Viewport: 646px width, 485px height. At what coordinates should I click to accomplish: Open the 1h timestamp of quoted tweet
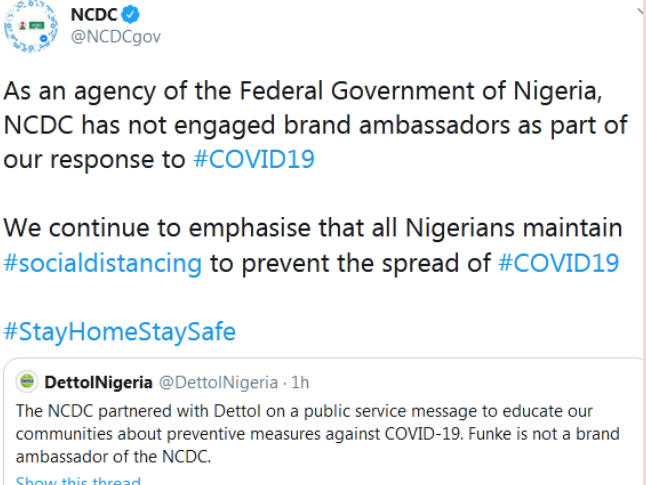tap(300, 382)
